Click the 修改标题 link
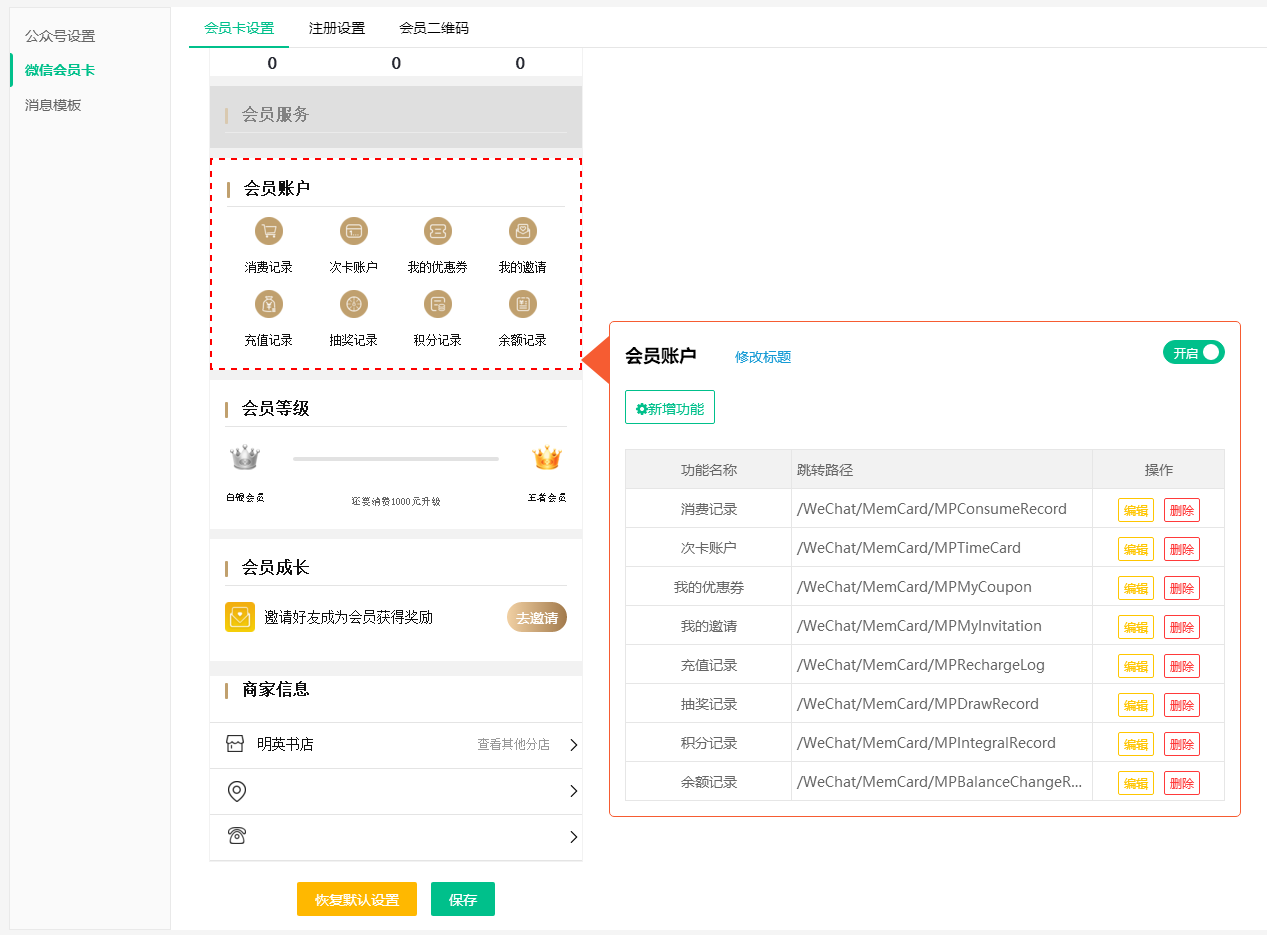 coord(763,357)
